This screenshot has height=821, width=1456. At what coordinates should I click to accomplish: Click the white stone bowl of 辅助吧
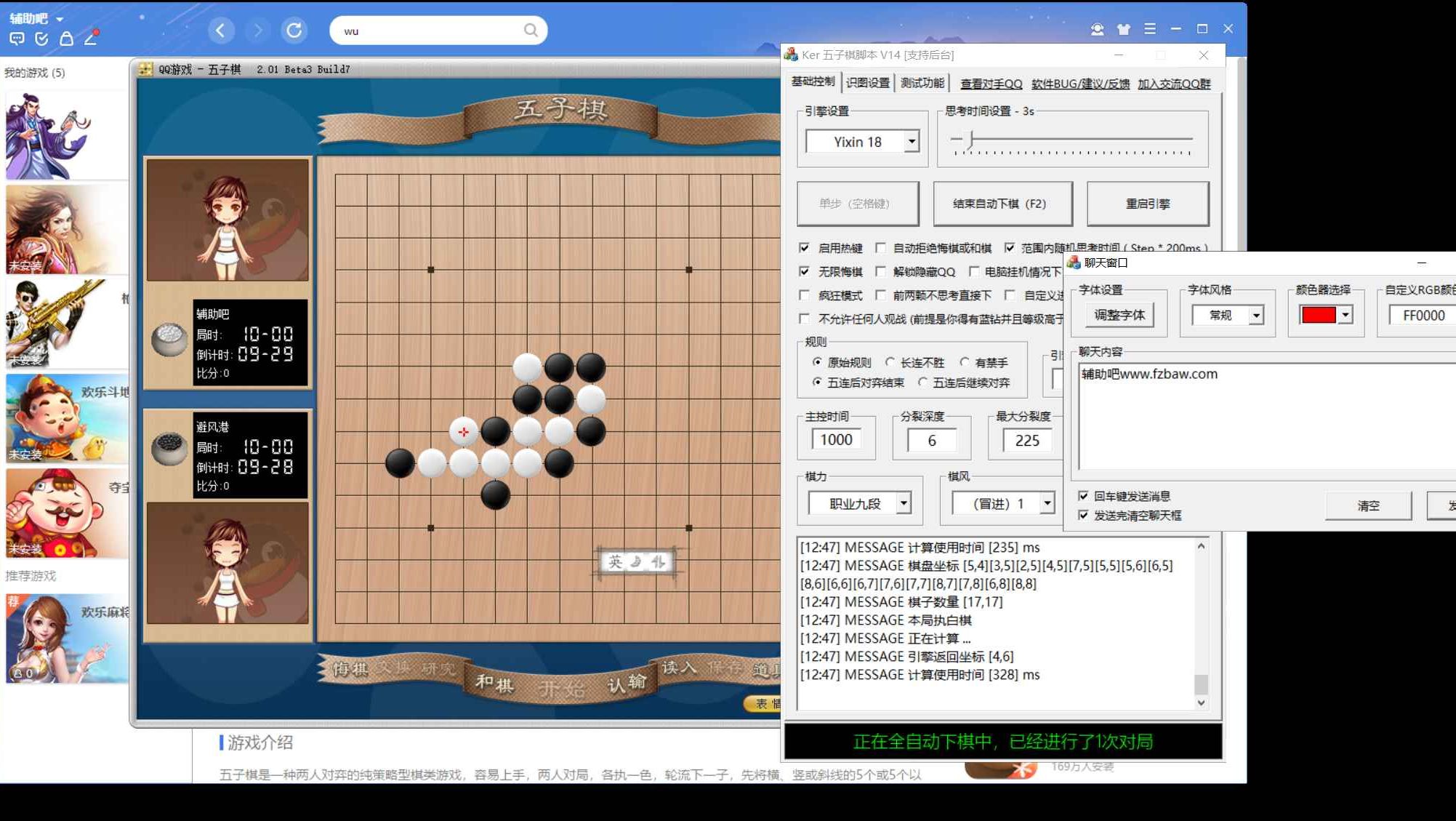[169, 339]
